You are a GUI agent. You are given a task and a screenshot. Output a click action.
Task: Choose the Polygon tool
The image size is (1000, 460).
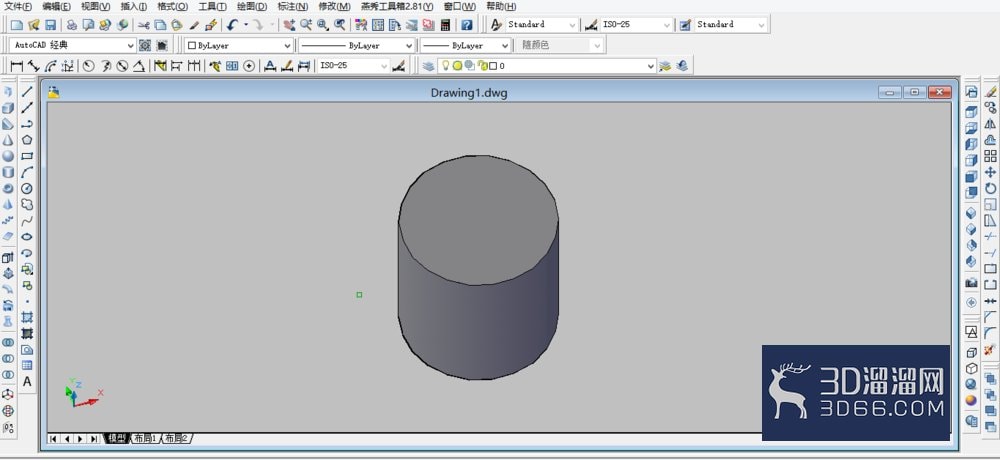(27, 140)
